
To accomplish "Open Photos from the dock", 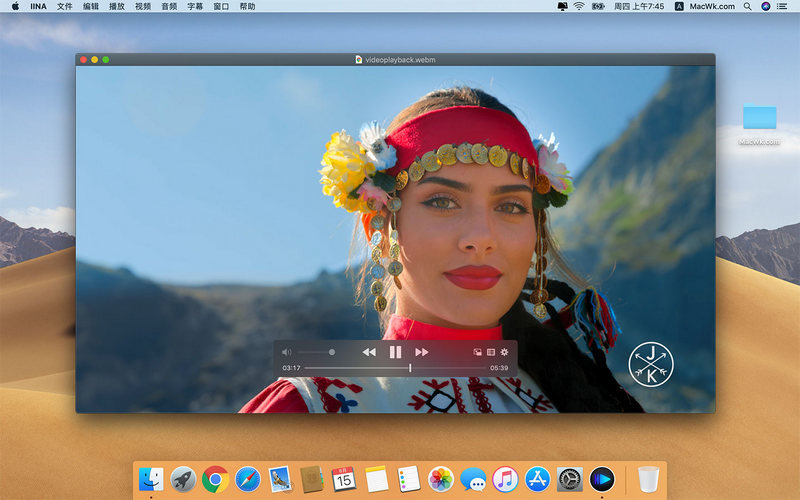I will (441, 479).
